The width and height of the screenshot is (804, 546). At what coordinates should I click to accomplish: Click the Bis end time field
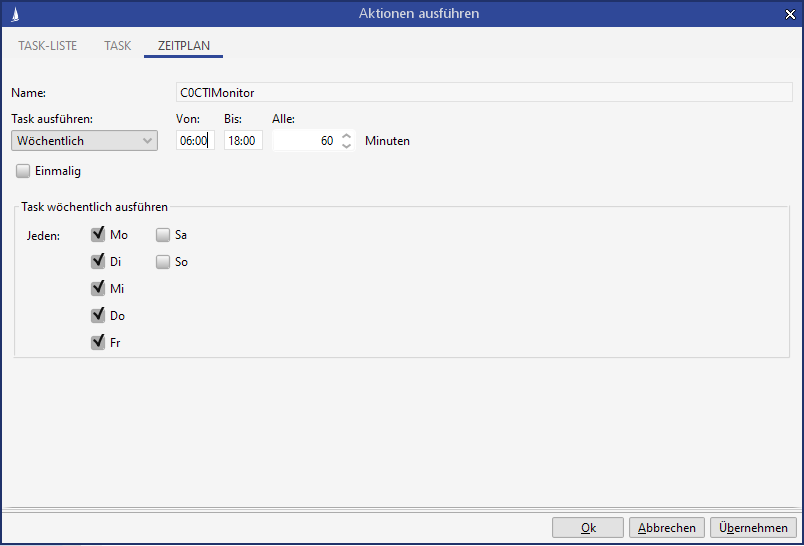coord(243,141)
